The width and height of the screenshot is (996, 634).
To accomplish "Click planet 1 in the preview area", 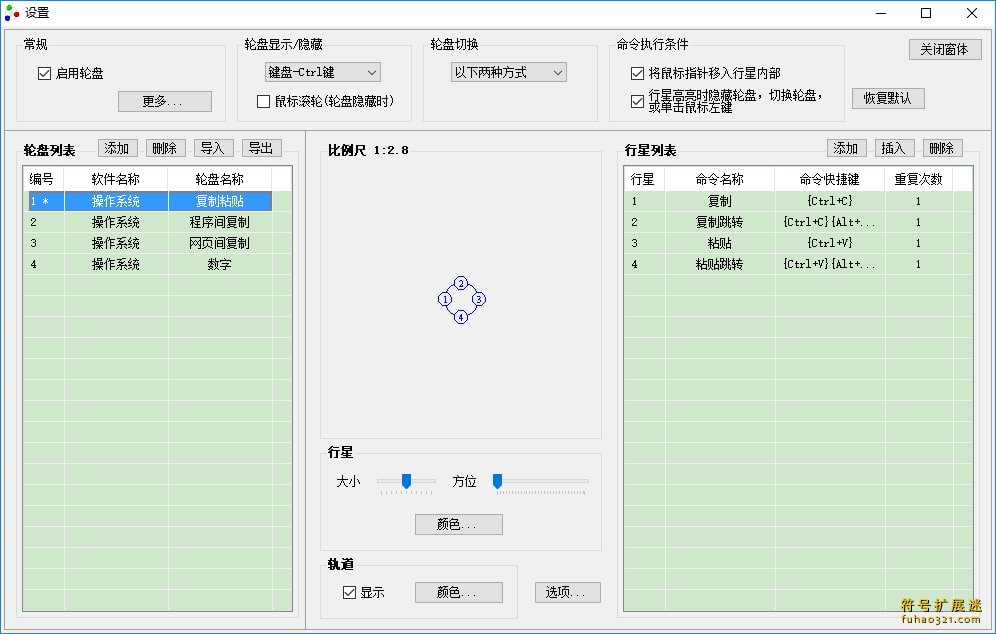I will click(443, 300).
